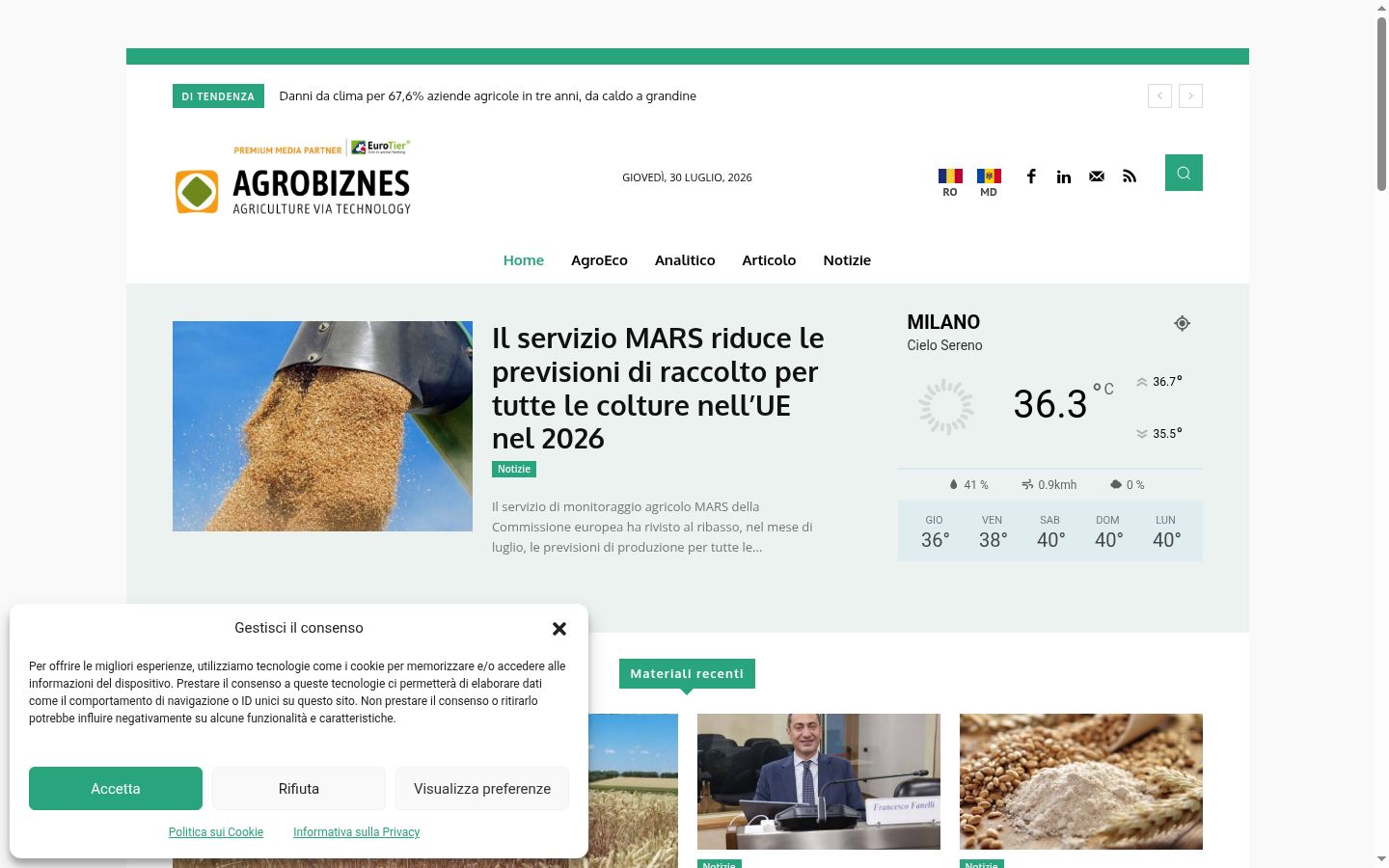
Task: Click the weather geolocation target icon
Action: (1182, 323)
